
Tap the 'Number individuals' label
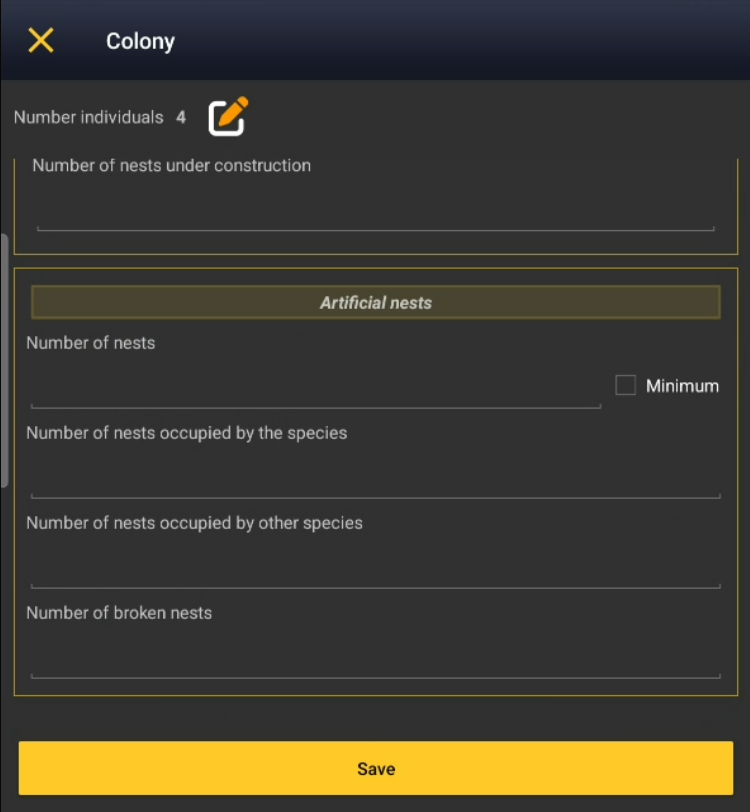[x=89, y=117]
